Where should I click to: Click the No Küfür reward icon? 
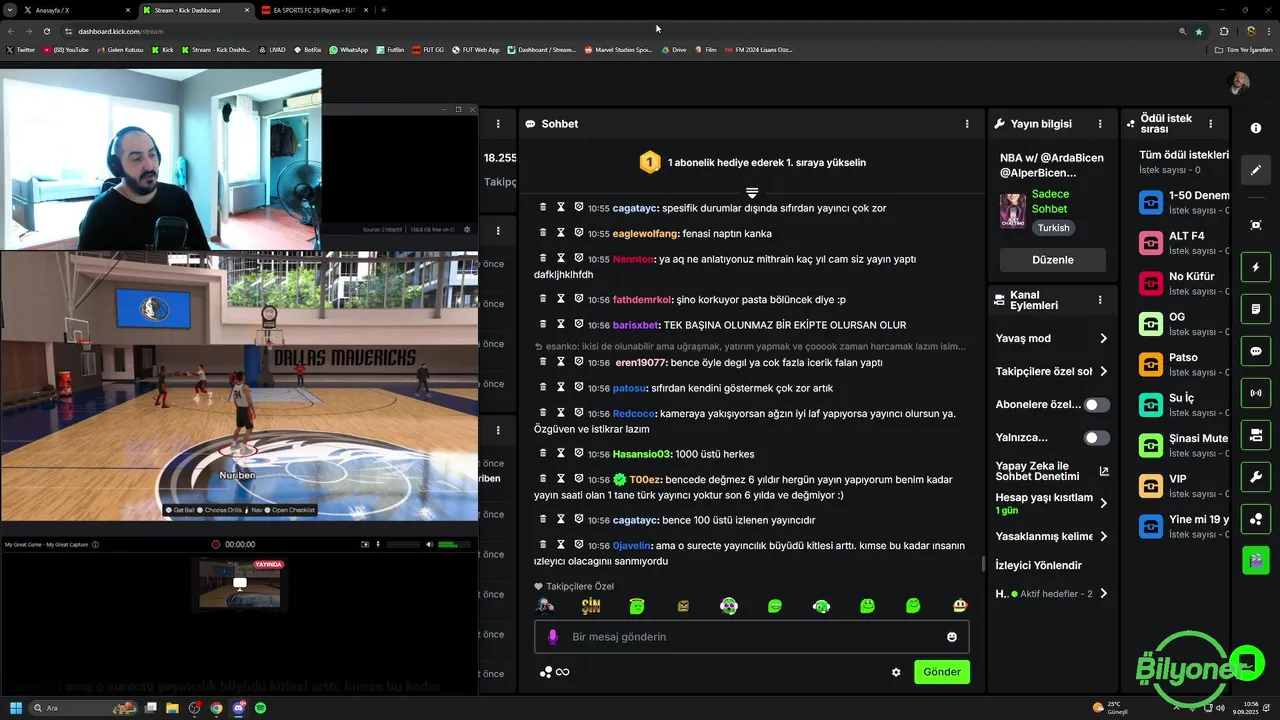coord(1151,283)
